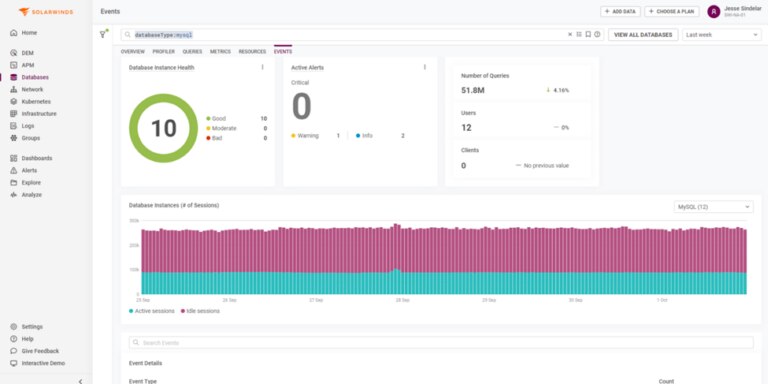
Task: Open the MySQL (12) dropdown
Action: tap(714, 207)
